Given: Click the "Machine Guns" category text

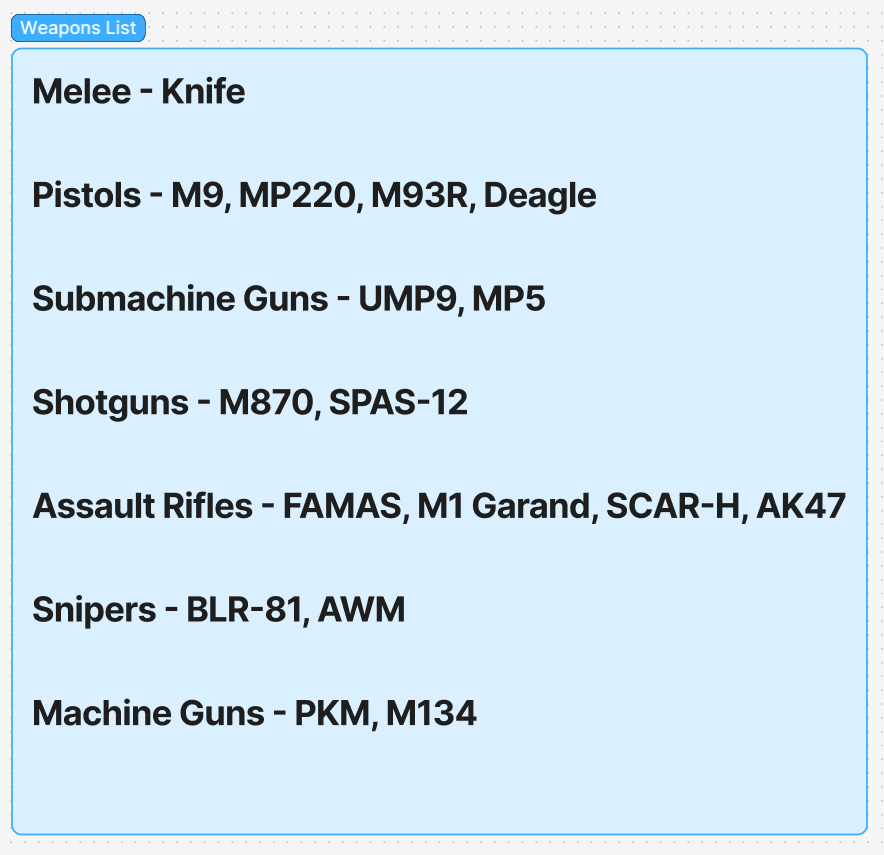Looking at the screenshot, I should (x=148, y=713).
